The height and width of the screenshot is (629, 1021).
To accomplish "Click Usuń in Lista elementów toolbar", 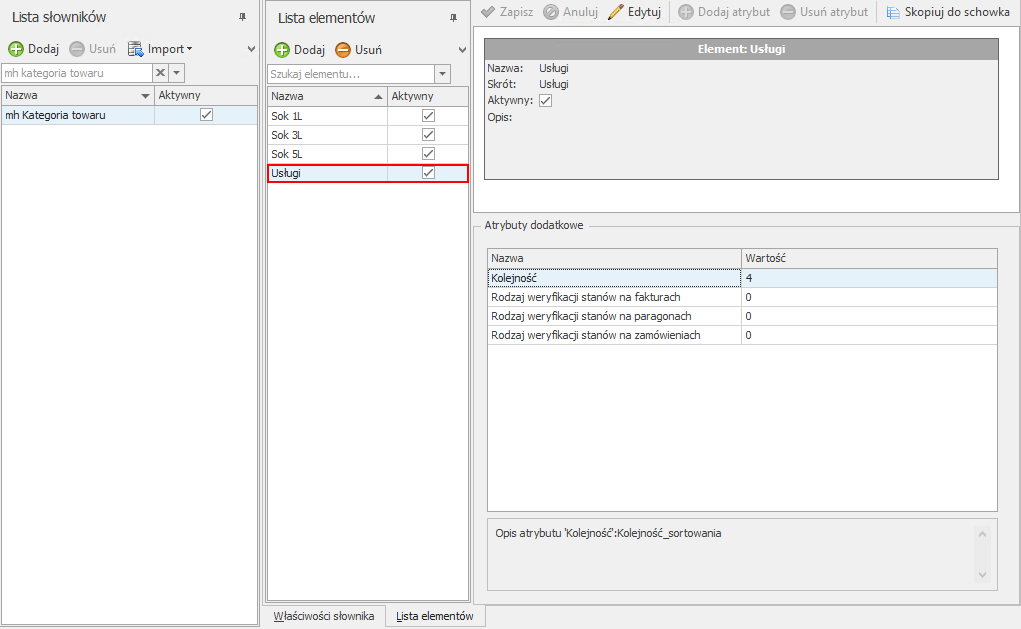I will pyautogui.click(x=358, y=49).
